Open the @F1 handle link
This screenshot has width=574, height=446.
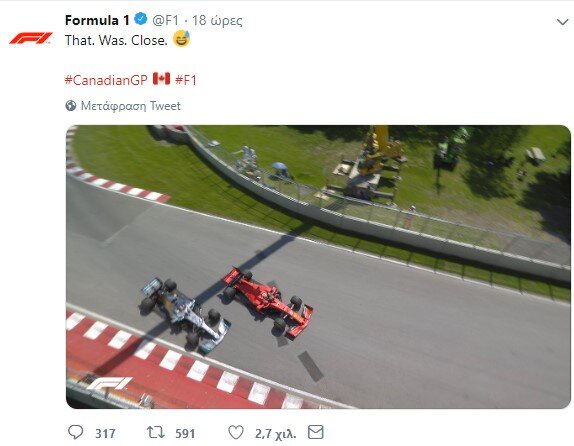pyautogui.click(x=165, y=20)
